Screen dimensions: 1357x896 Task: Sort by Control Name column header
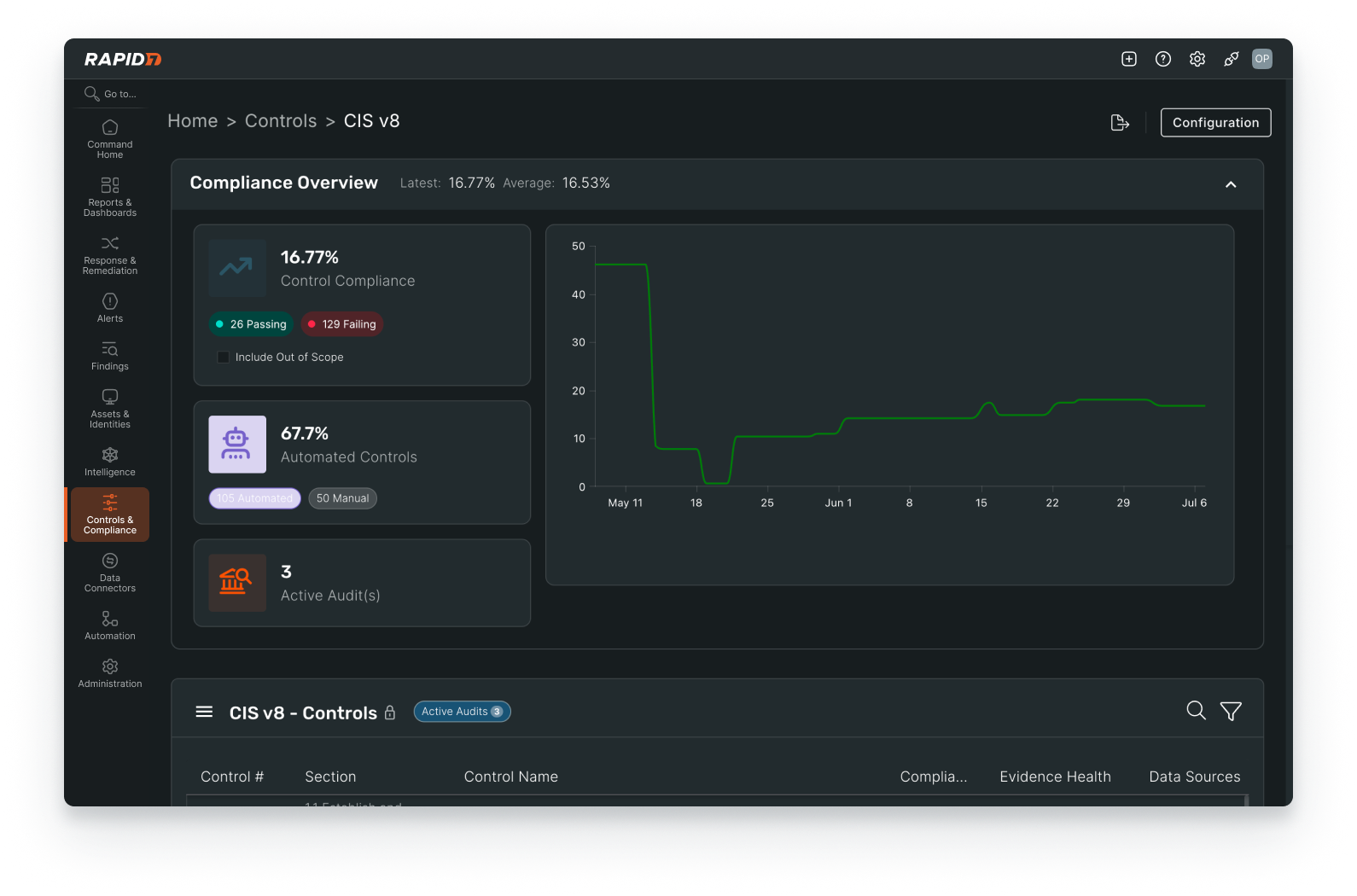pos(511,777)
